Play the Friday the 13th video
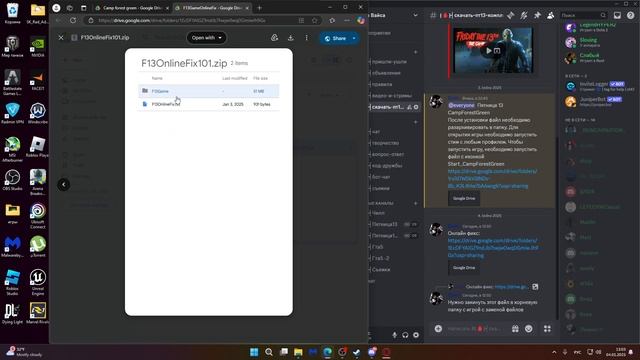The image size is (640, 360). point(489,51)
